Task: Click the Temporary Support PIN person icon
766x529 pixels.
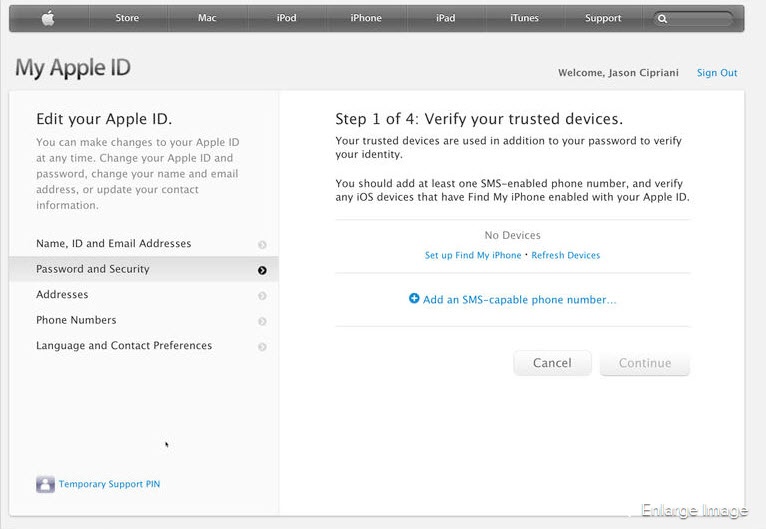Action: tap(45, 484)
